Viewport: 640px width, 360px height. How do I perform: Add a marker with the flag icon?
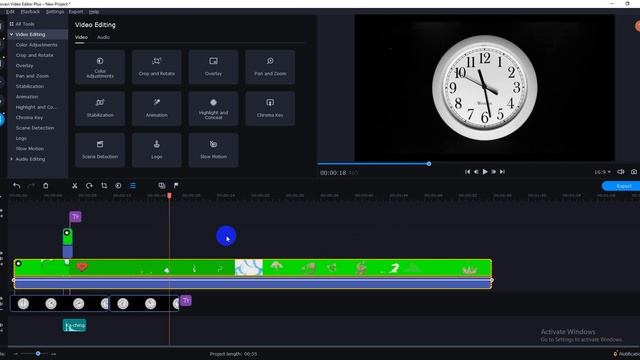(176, 186)
